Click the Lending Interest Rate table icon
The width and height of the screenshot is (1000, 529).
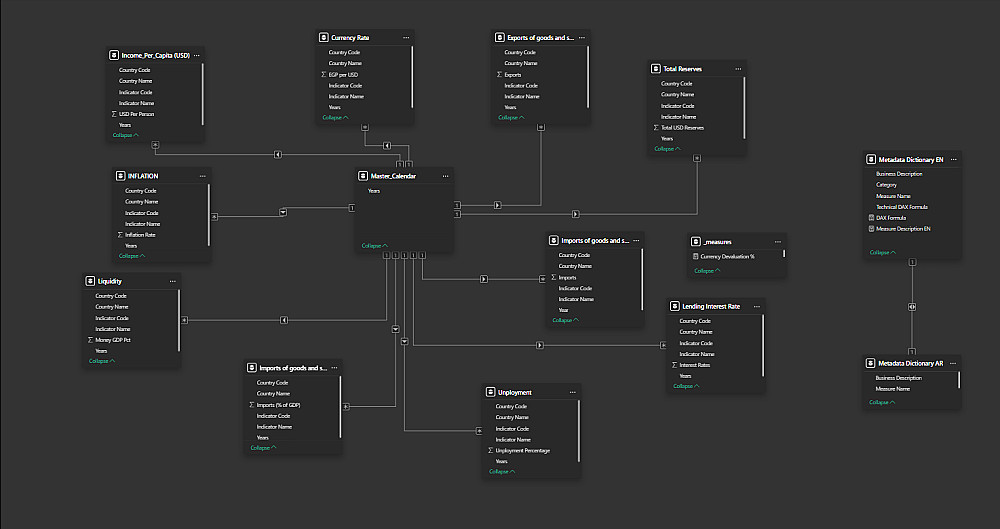tap(674, 306)
